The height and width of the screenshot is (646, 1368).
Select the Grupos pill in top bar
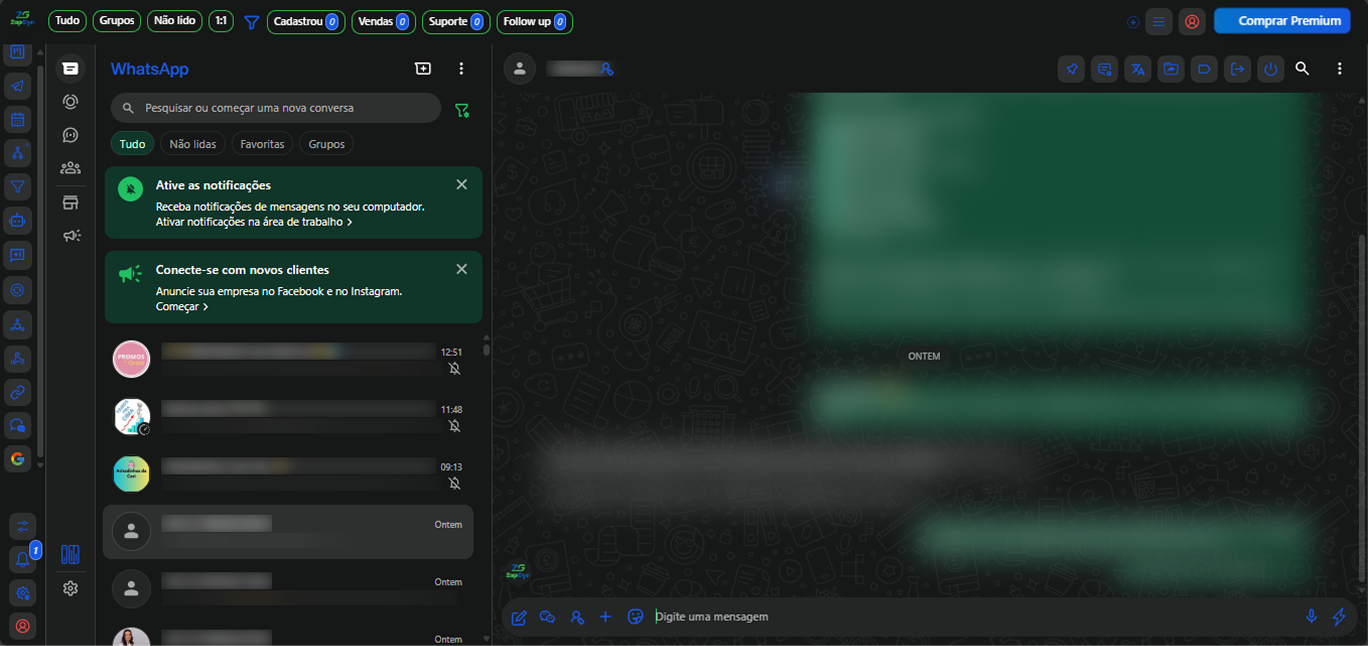click(117, 21)
